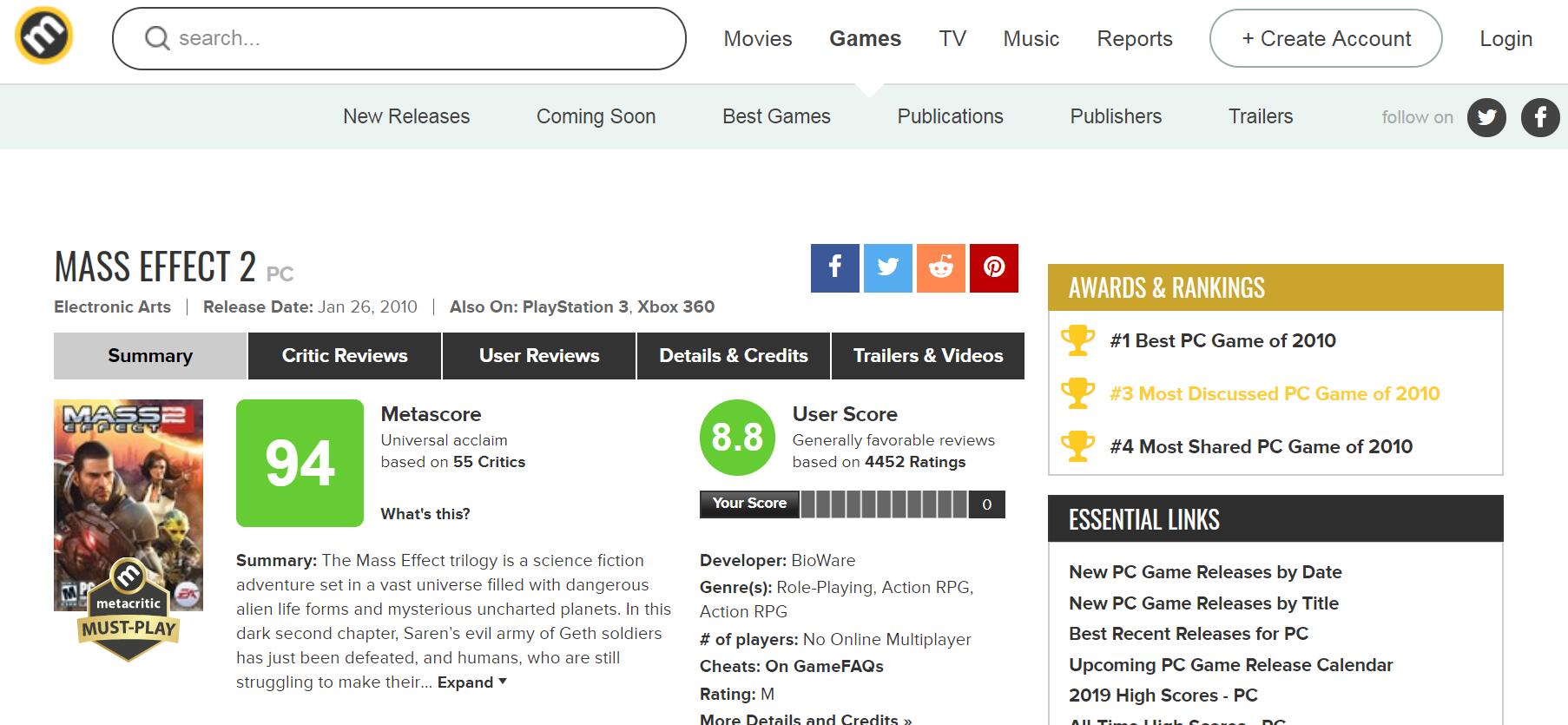Viewport: 1568px width, 725px height.
Task: Open the Games section
Action: (866, 38)
